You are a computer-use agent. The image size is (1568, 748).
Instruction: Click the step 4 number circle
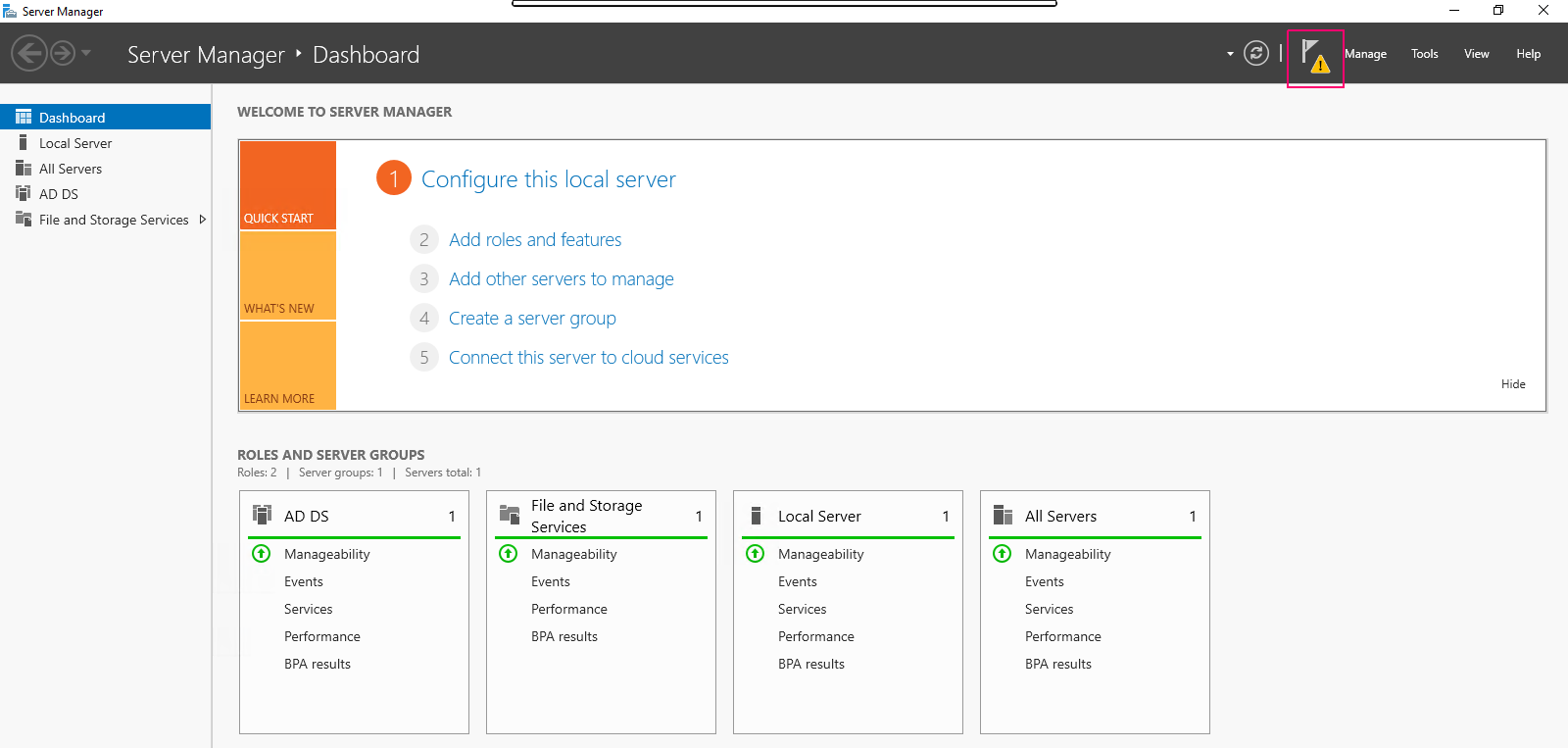(x=423, y=318)
